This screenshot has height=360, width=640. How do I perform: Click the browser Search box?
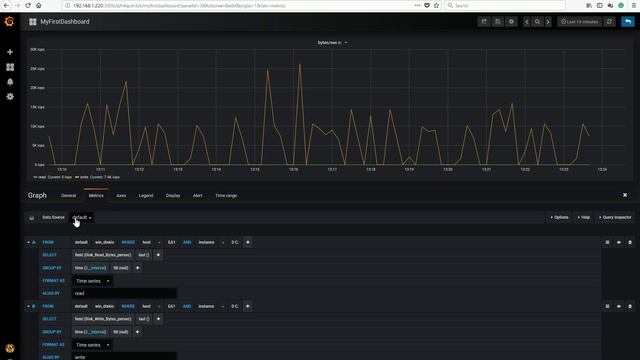[x=505, y=5]
